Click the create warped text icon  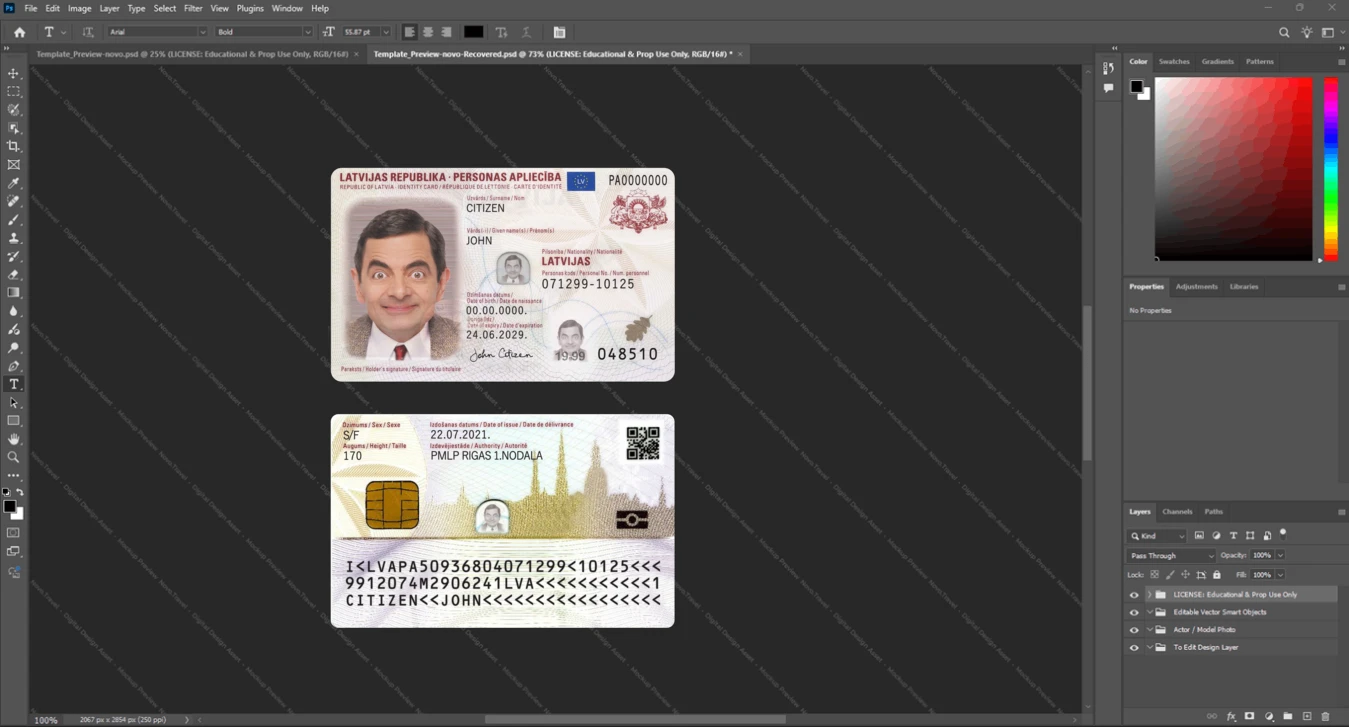(x=501, y=32)
